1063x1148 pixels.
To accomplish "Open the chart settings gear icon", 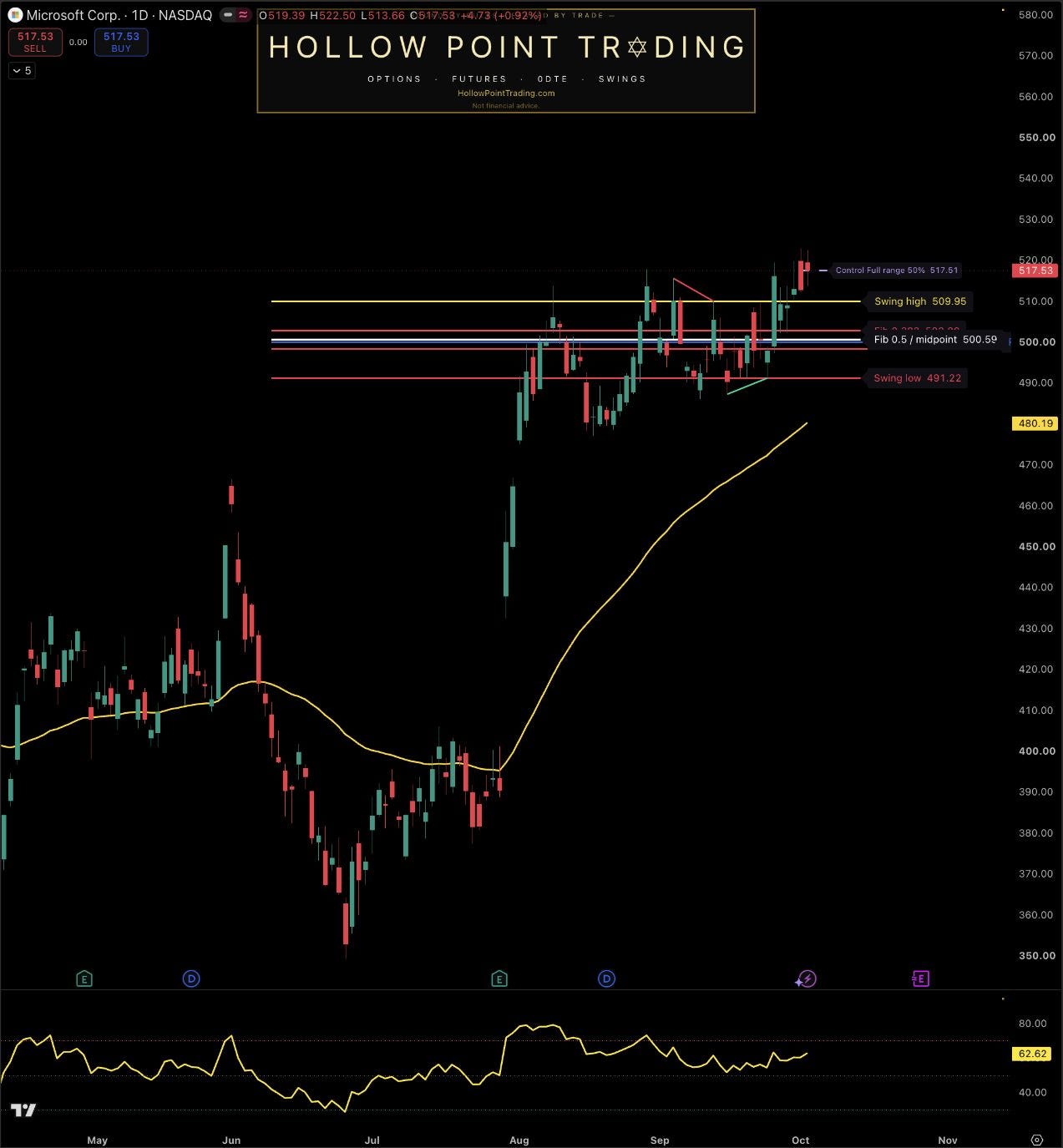I will coord(1037,1140).
